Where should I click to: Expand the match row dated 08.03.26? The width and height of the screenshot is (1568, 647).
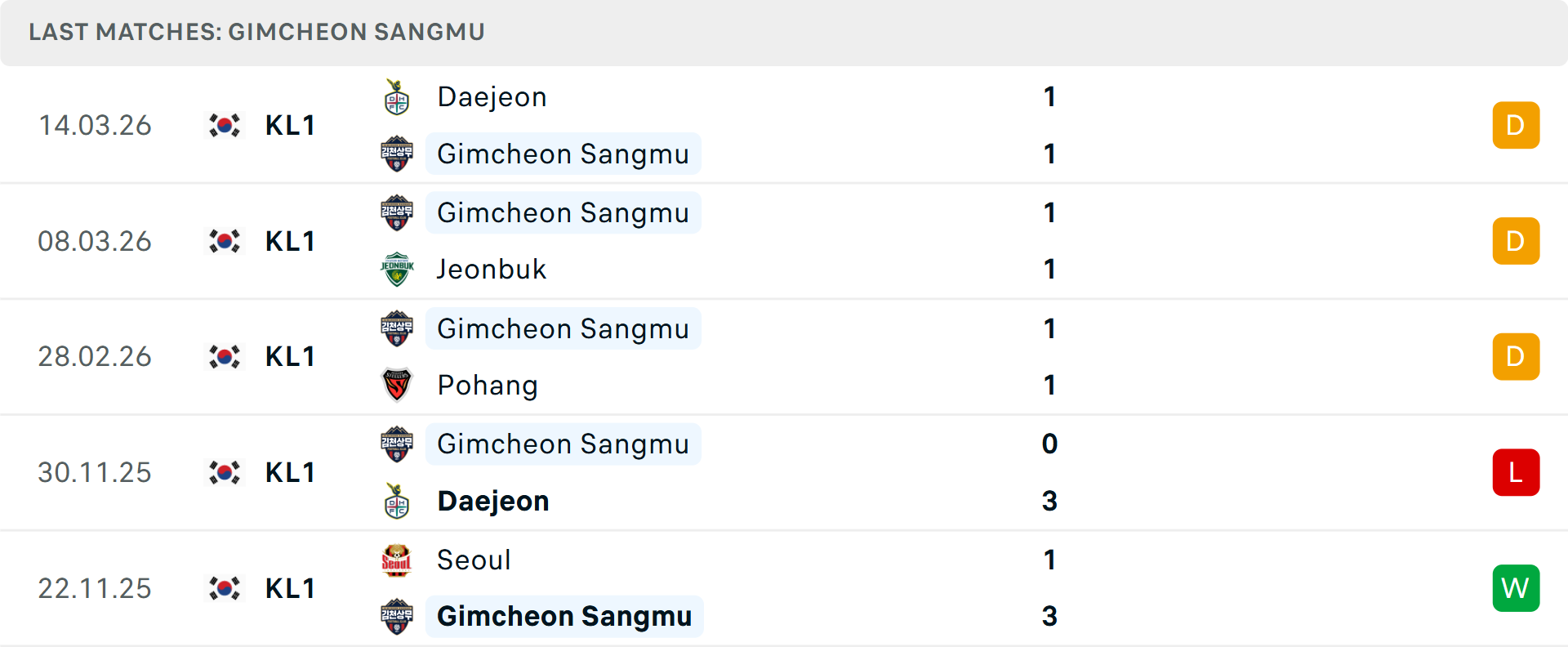click(x=784, y=240)
